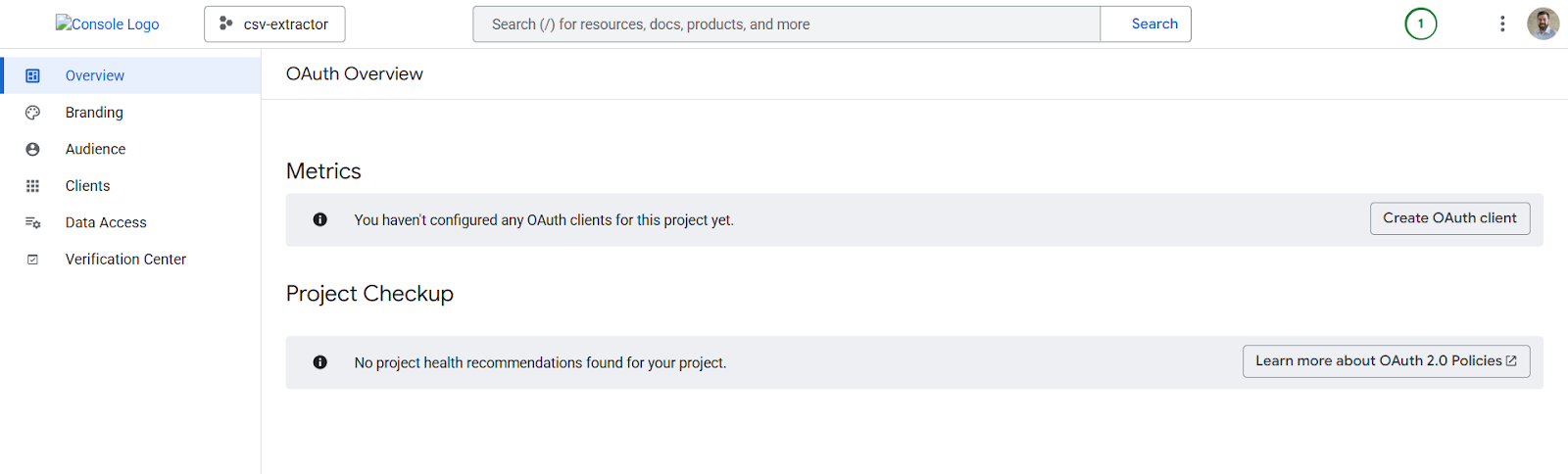Click the Data Access settings icon
1568x474 pixels.
pos(32,222)
